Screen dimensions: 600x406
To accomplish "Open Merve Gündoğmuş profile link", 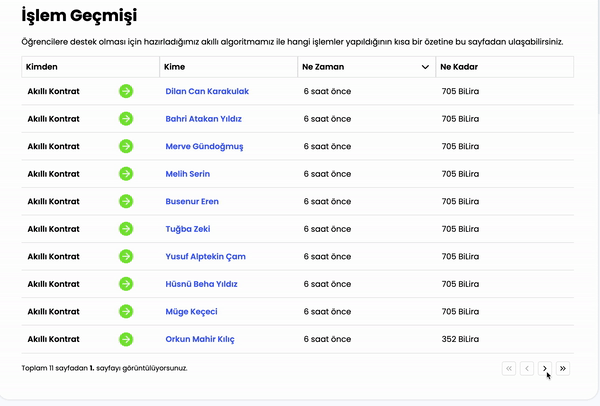I will [x=204, y=147].
